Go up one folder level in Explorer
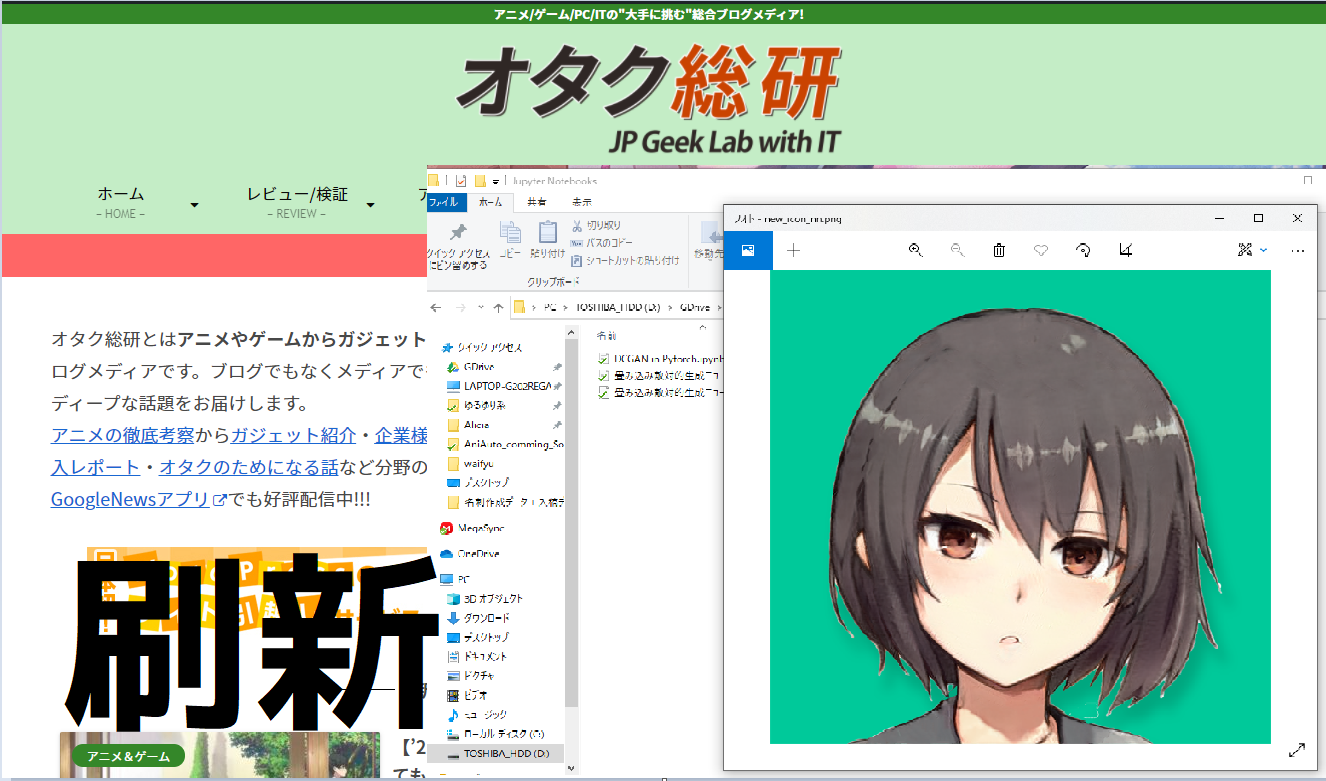The width and height of the screenshot is (1326, 781). (498, 308)
